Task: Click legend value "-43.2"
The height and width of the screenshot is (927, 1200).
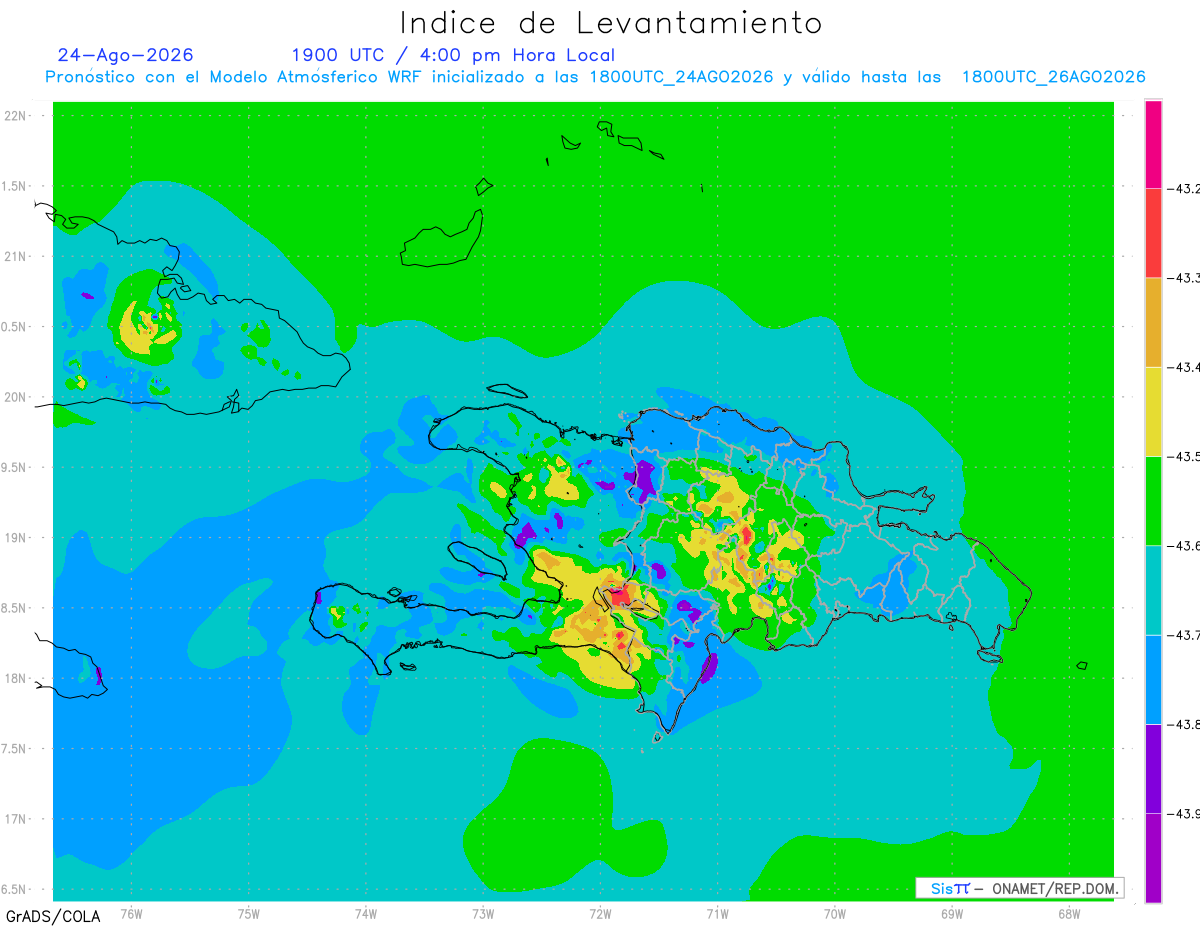Action: click(x=1184, y=188)
